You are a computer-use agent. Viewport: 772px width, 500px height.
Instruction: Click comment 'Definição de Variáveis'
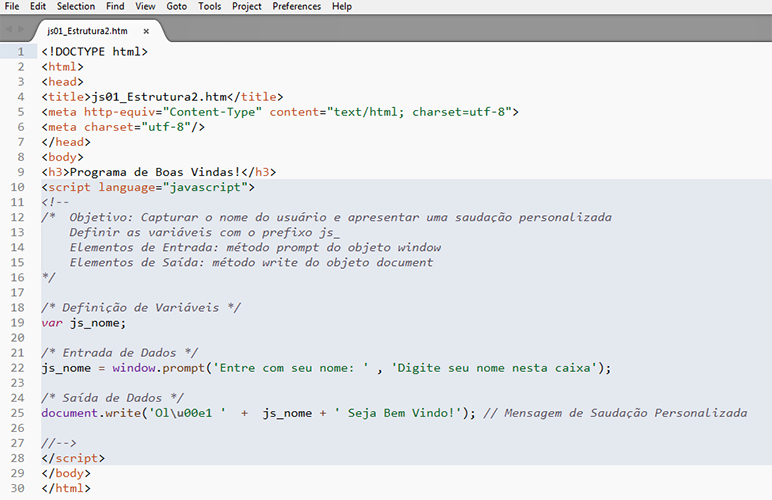coord(141,308)
